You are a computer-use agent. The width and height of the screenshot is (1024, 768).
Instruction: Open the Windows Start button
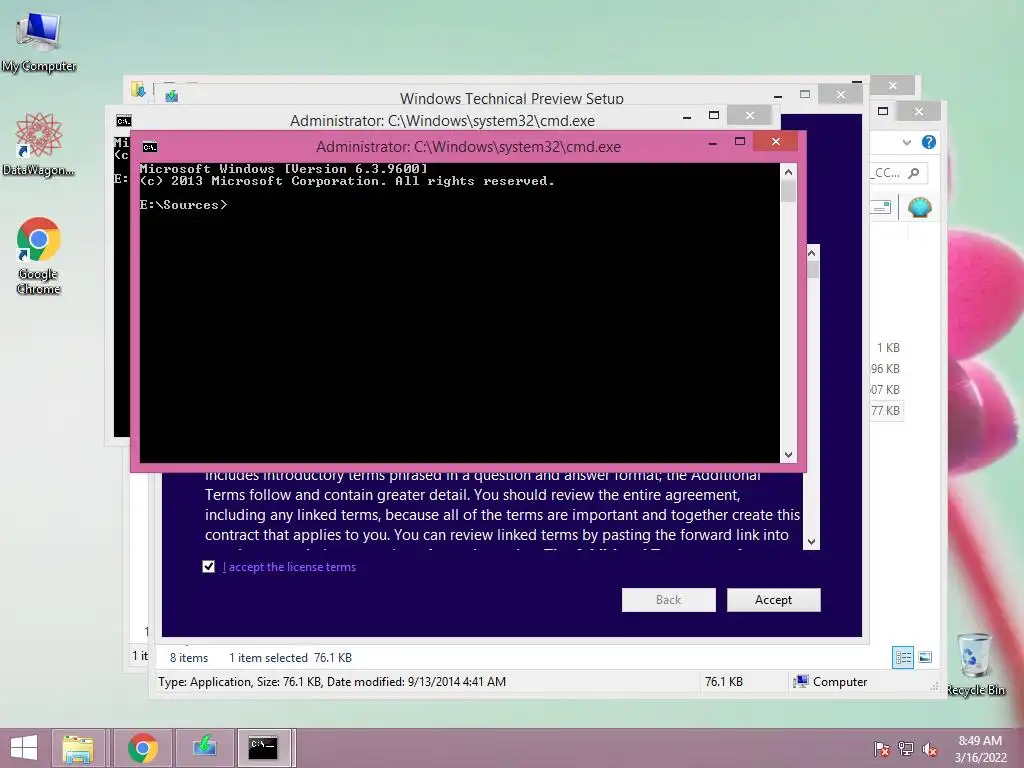(24, 748)
